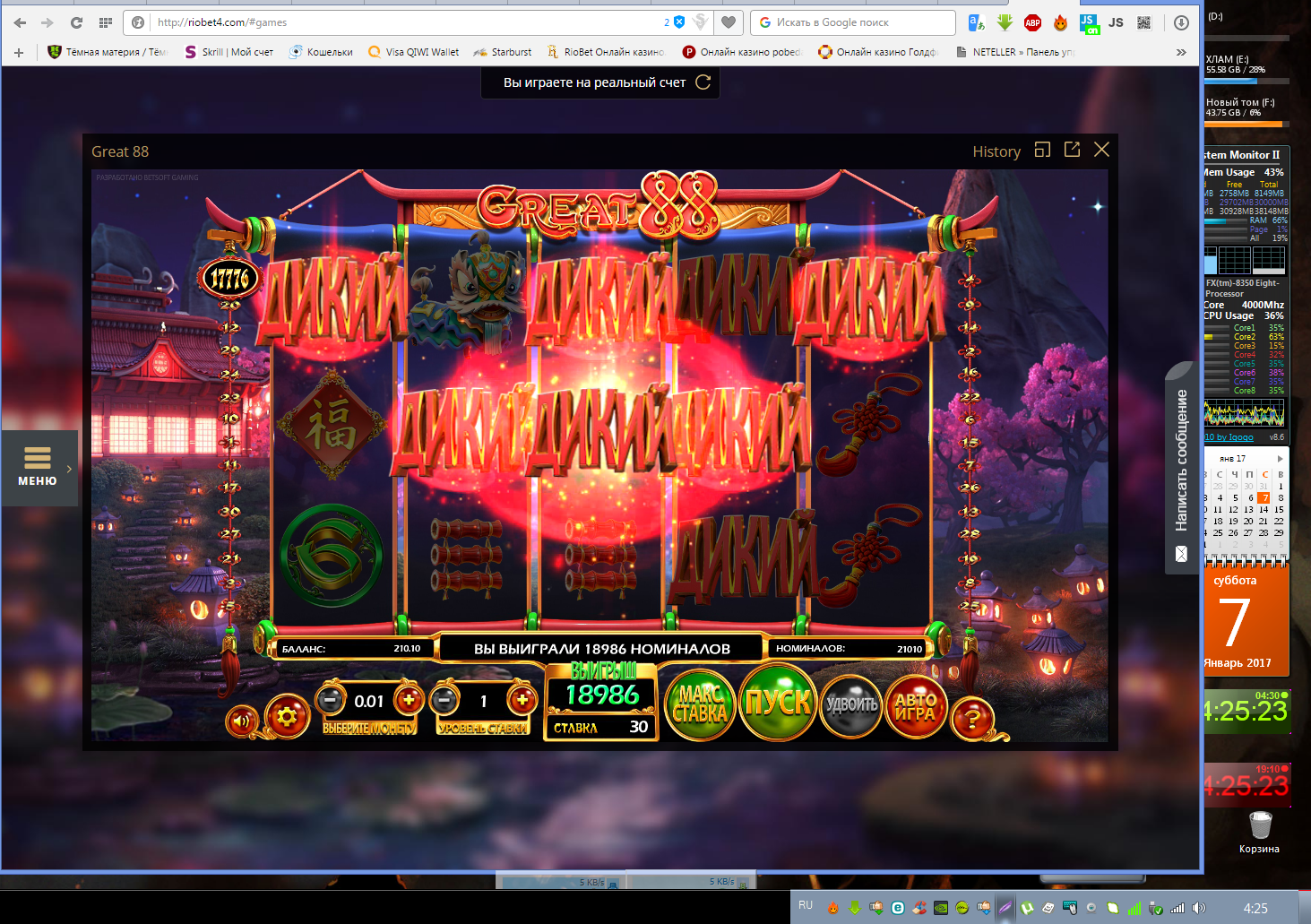The height and width of the screenshot is (924, 1311).
Task: Open the Корзина recycle bin
Action: pos(1260,828)
